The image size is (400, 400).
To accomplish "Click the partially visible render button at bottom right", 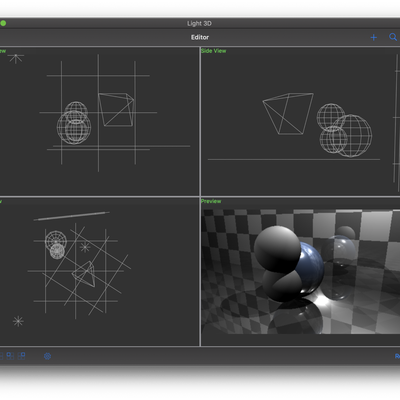I will tap(397, 356).
